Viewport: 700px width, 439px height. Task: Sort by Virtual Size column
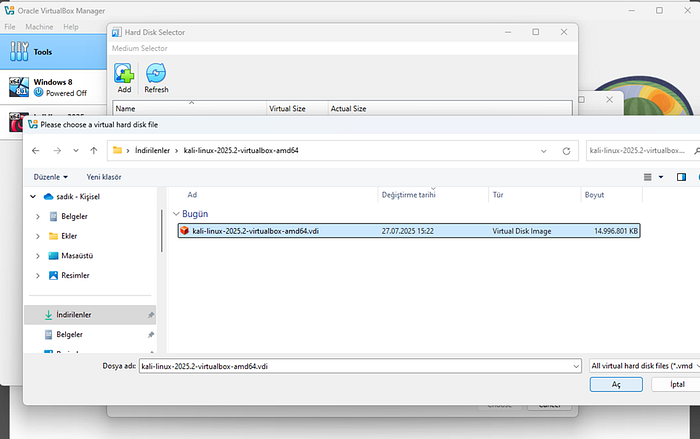(297, 109)
